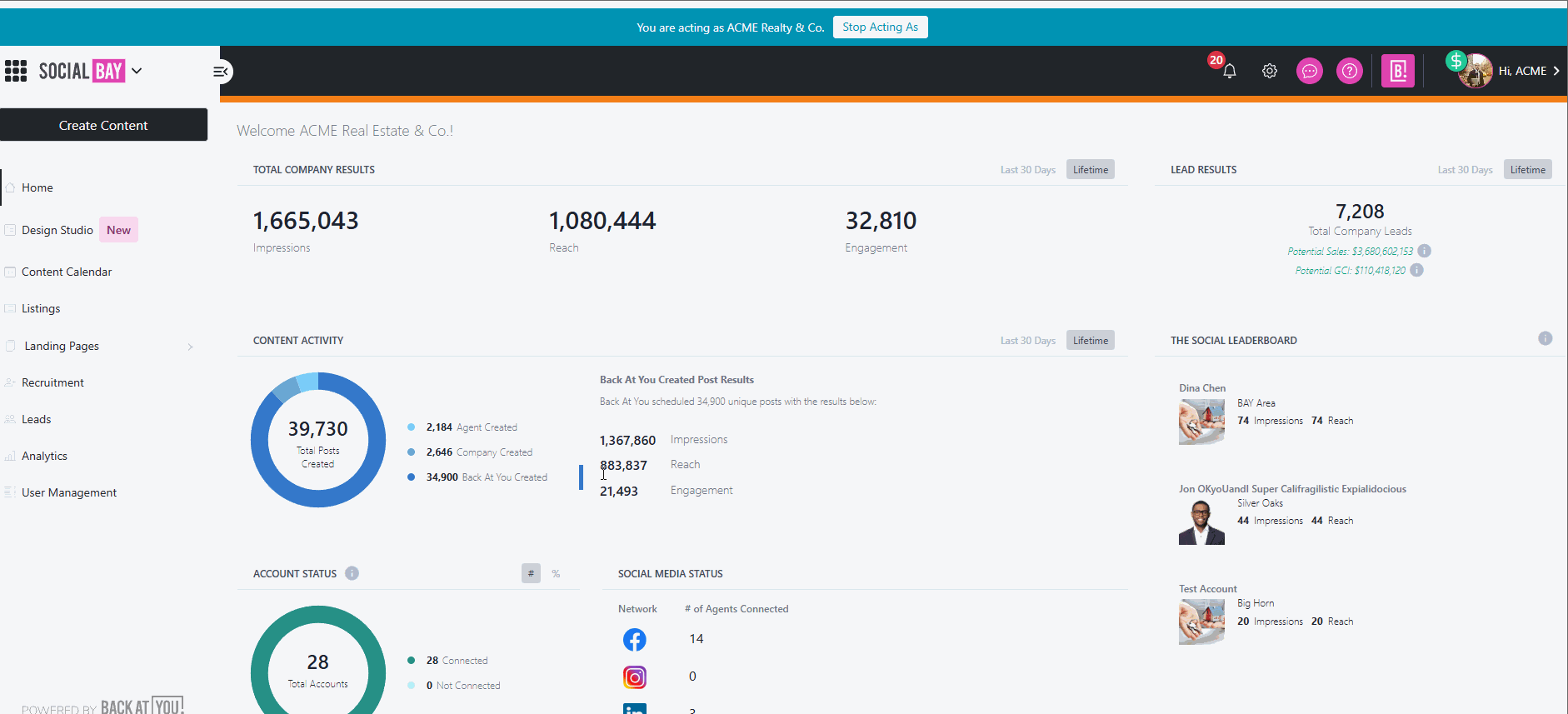Click the 28 Total Accounts donut chart
Screen dimensions: 1568x714
318,660
